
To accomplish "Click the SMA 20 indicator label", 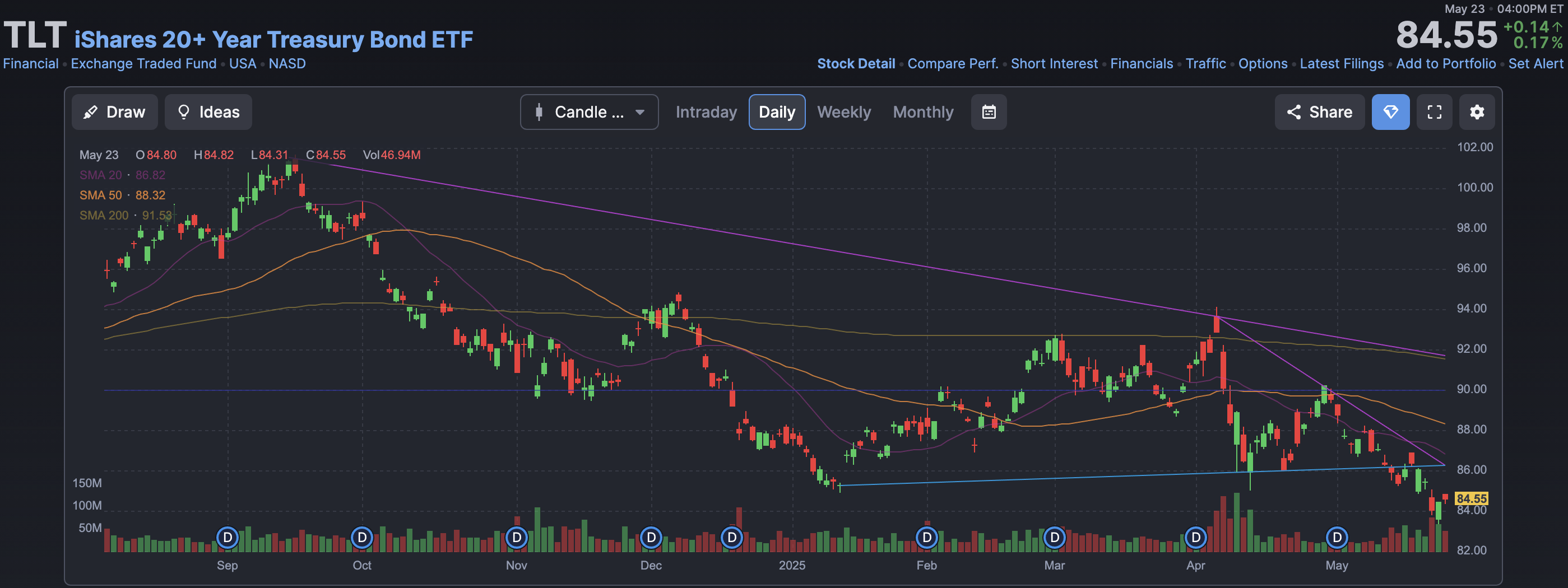I will pyautogui.click(x=100, y=175).
